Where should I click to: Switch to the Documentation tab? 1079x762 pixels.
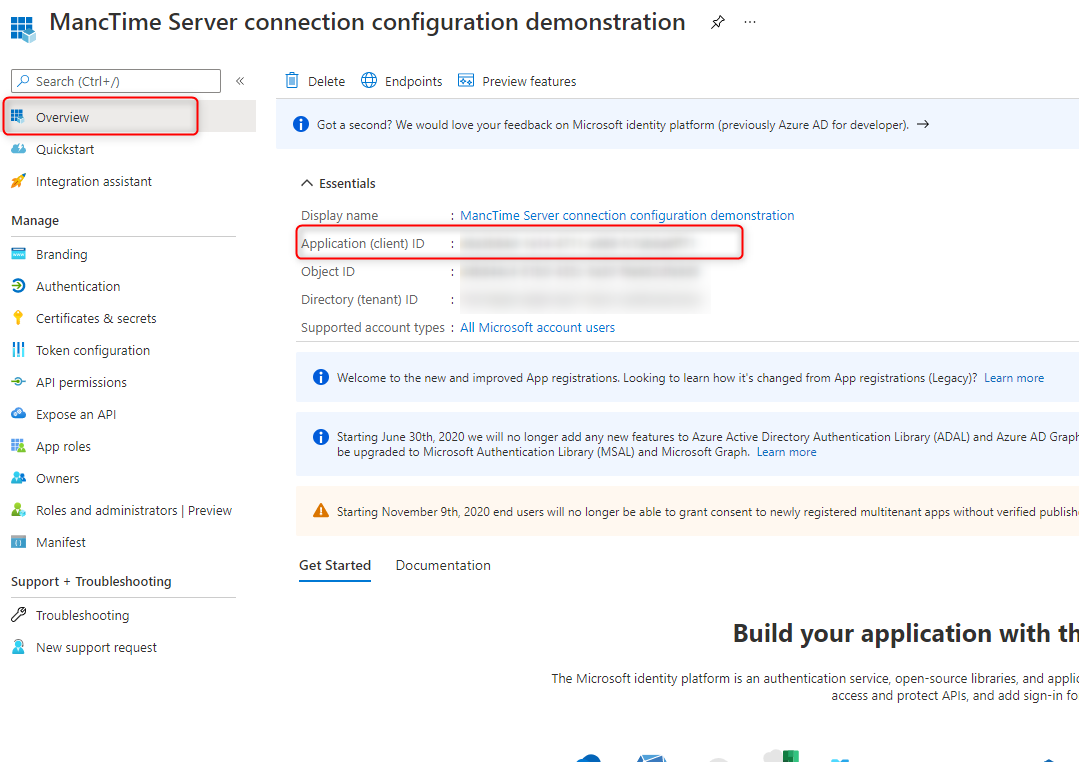pyautogui.click(x=443, y=566)
